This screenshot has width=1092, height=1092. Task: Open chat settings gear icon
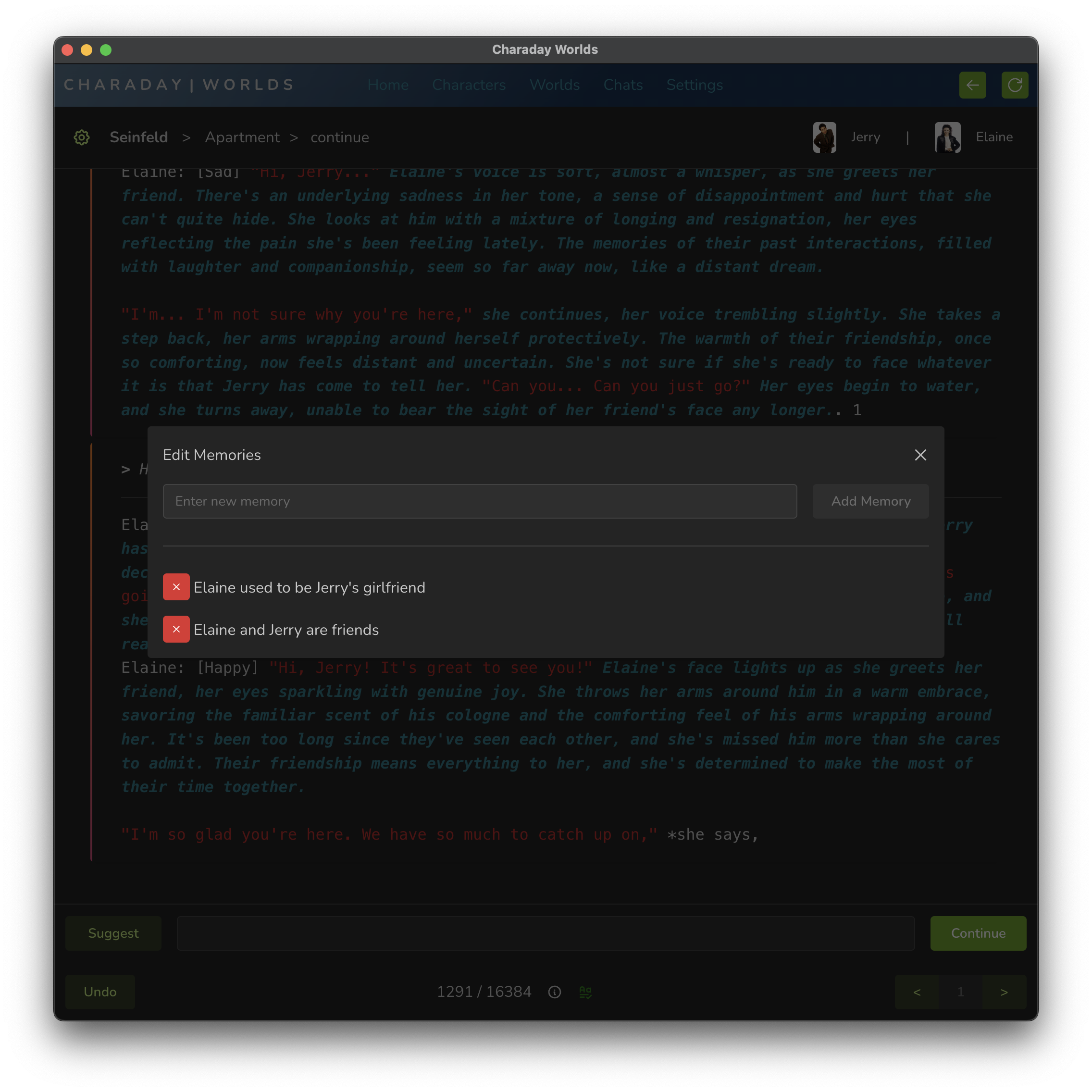pos(82,137)
